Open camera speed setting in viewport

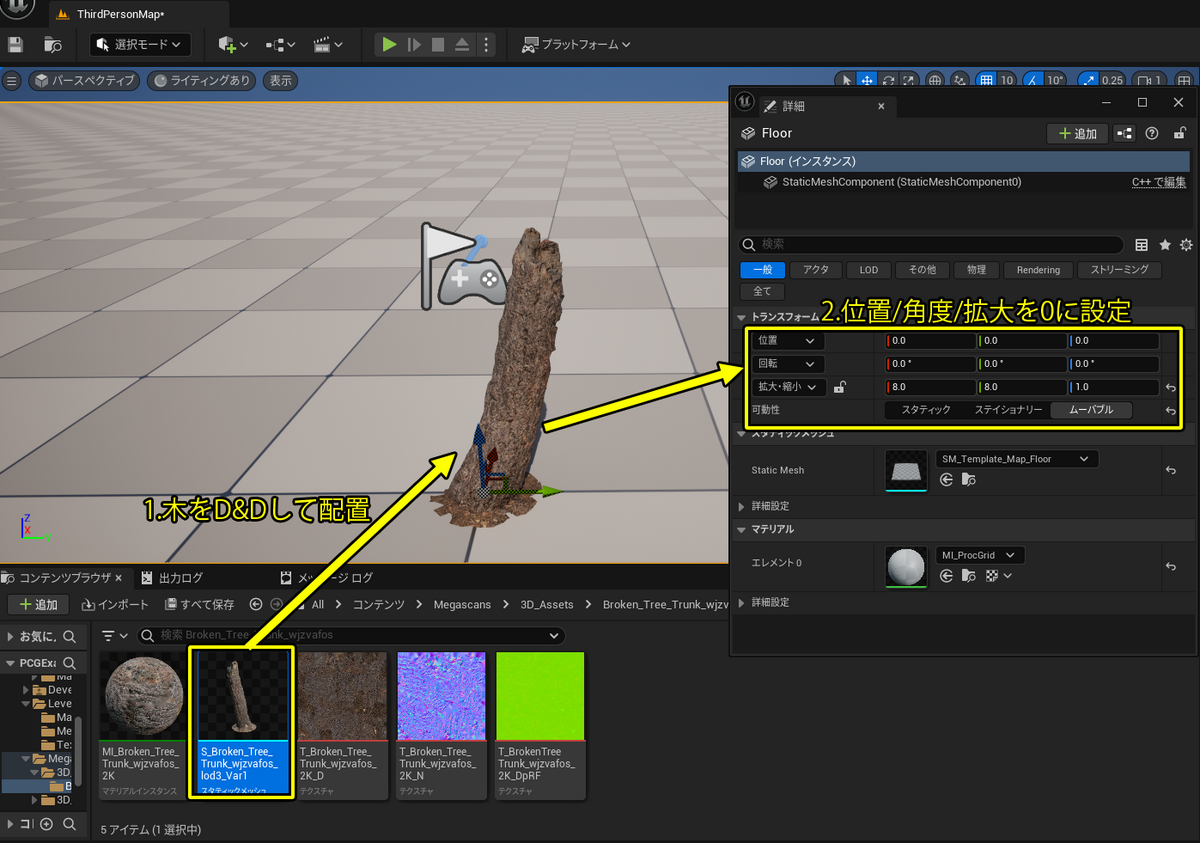[1150, 81]
